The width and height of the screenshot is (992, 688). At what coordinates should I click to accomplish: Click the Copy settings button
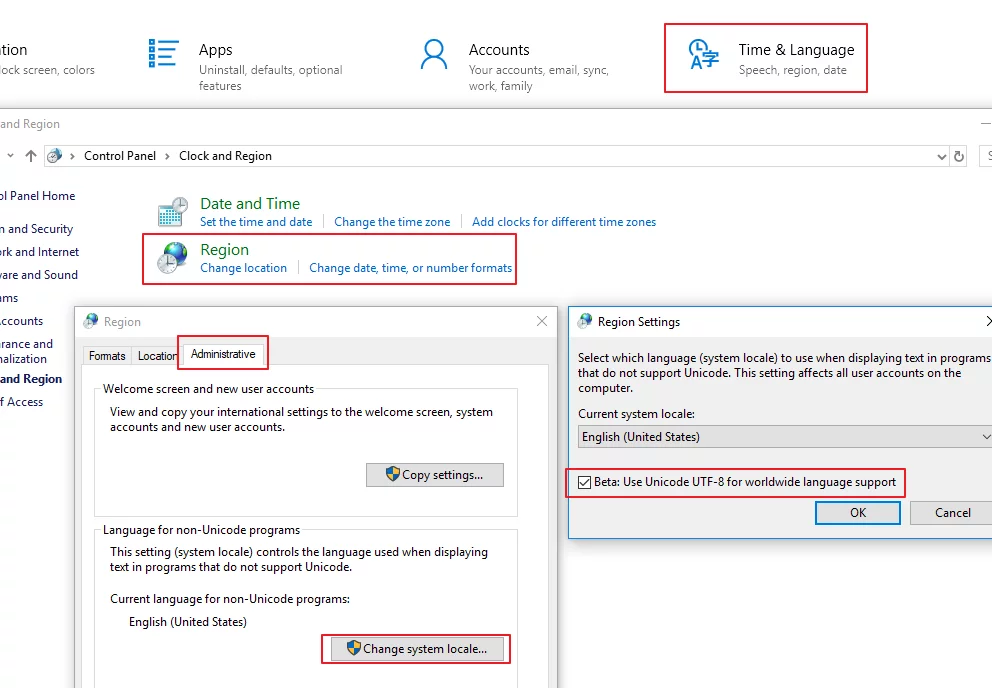click(x=434, y=475)
